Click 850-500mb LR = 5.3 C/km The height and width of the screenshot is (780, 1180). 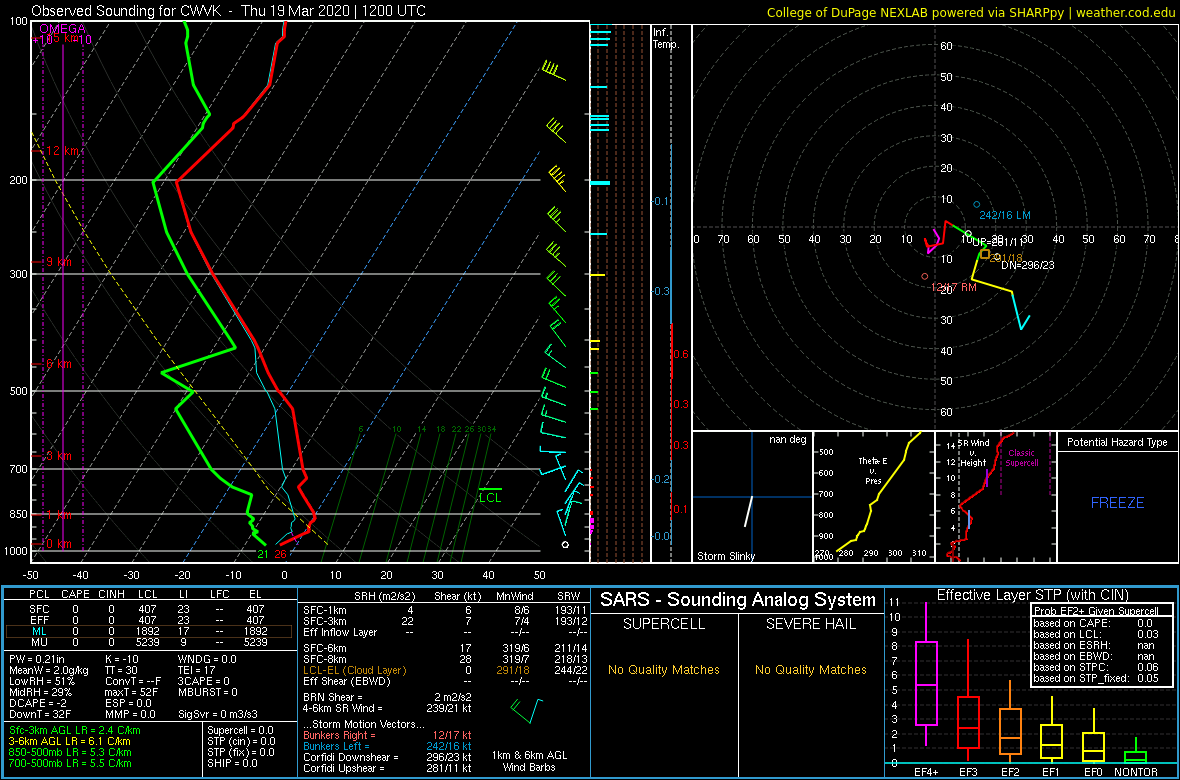point(70,752)
